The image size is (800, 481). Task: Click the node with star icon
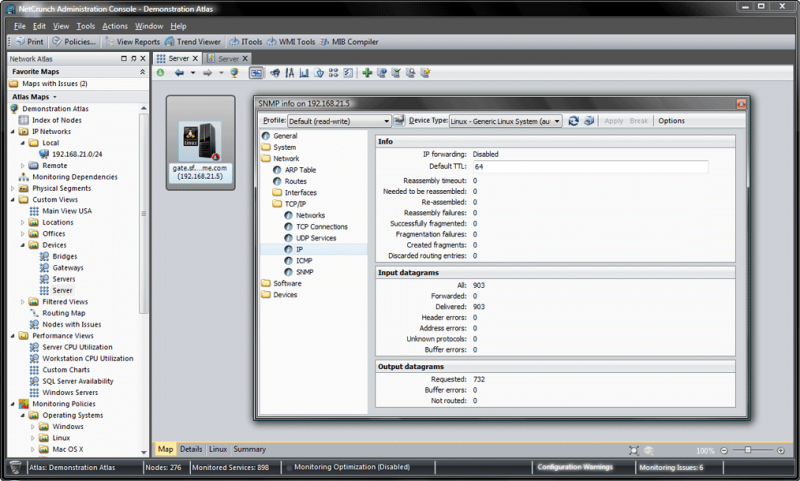click(425, 73)
